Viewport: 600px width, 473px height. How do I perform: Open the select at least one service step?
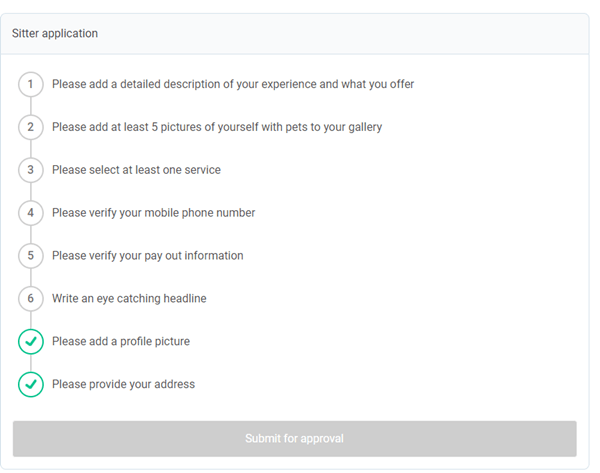136,170
